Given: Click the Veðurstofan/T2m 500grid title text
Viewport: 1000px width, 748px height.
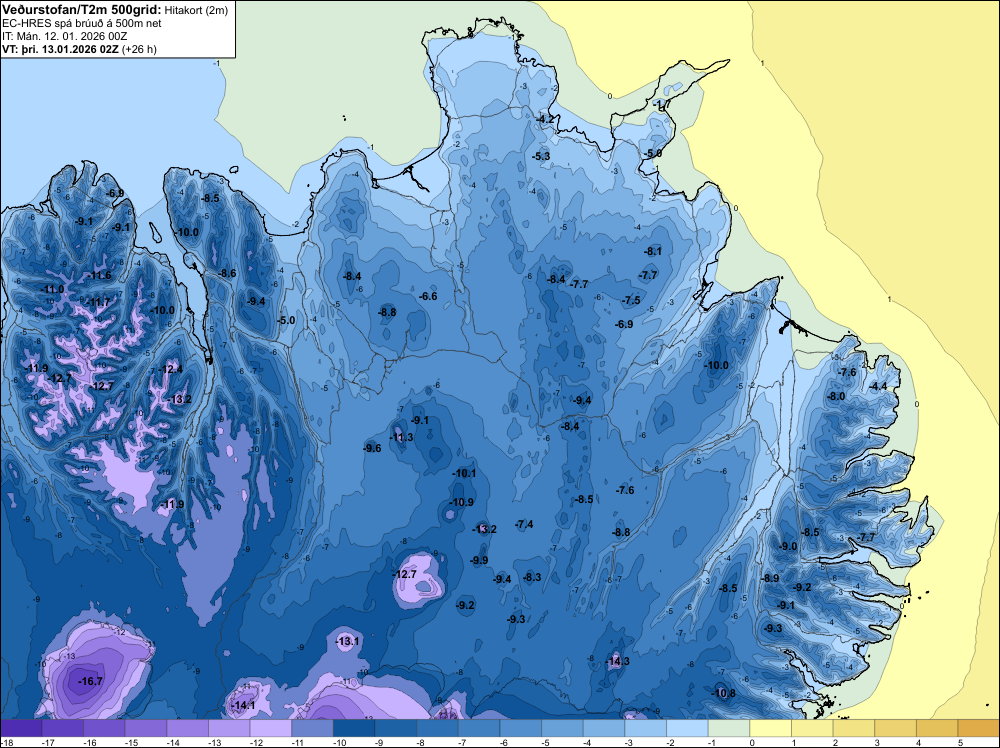Looking at the screenshot, I should point(82,9).
